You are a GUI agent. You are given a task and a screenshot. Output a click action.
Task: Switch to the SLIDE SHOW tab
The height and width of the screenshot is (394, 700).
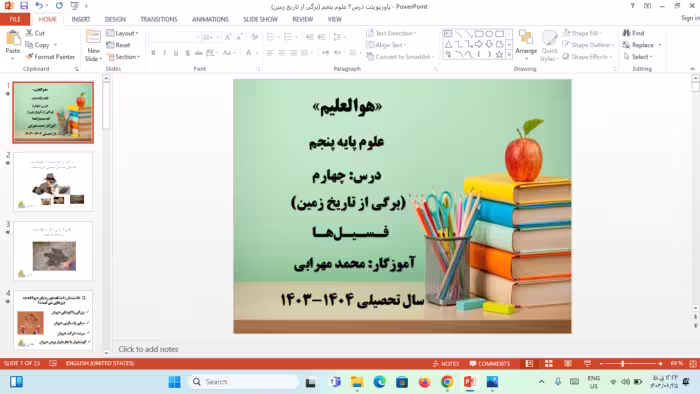pyautogui.click(x=260, y=19)
